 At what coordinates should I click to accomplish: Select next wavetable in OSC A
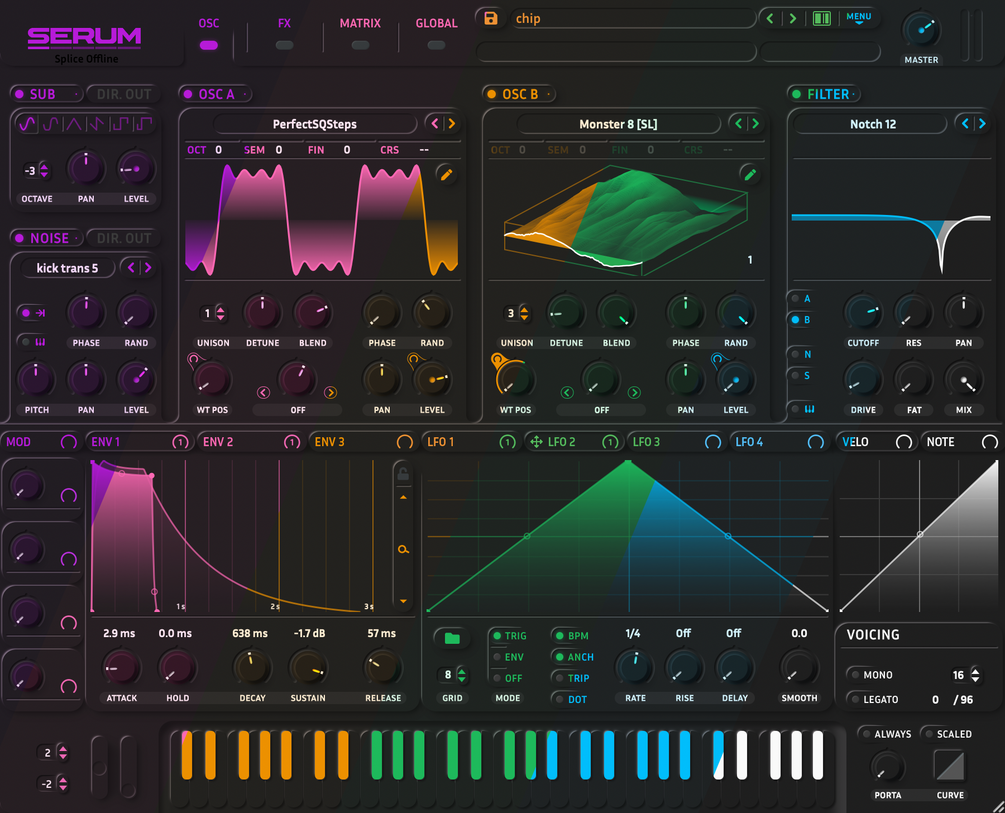pos(452,123)
